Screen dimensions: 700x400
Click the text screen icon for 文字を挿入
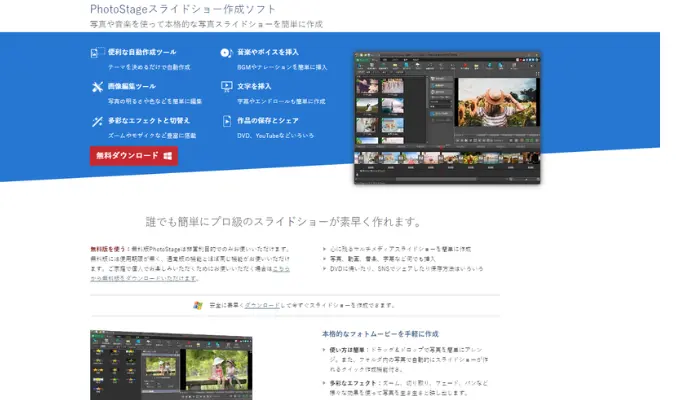226,87
